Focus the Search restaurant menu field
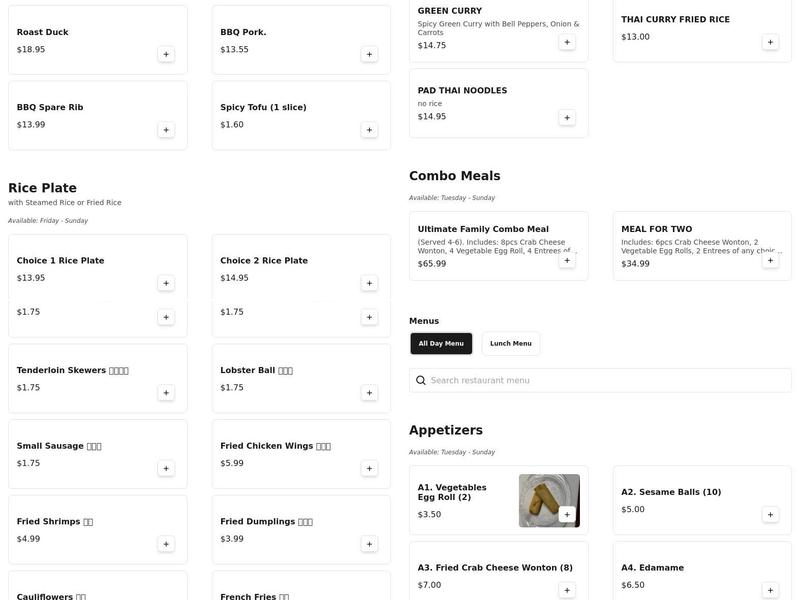 click(x=600, y=380)
